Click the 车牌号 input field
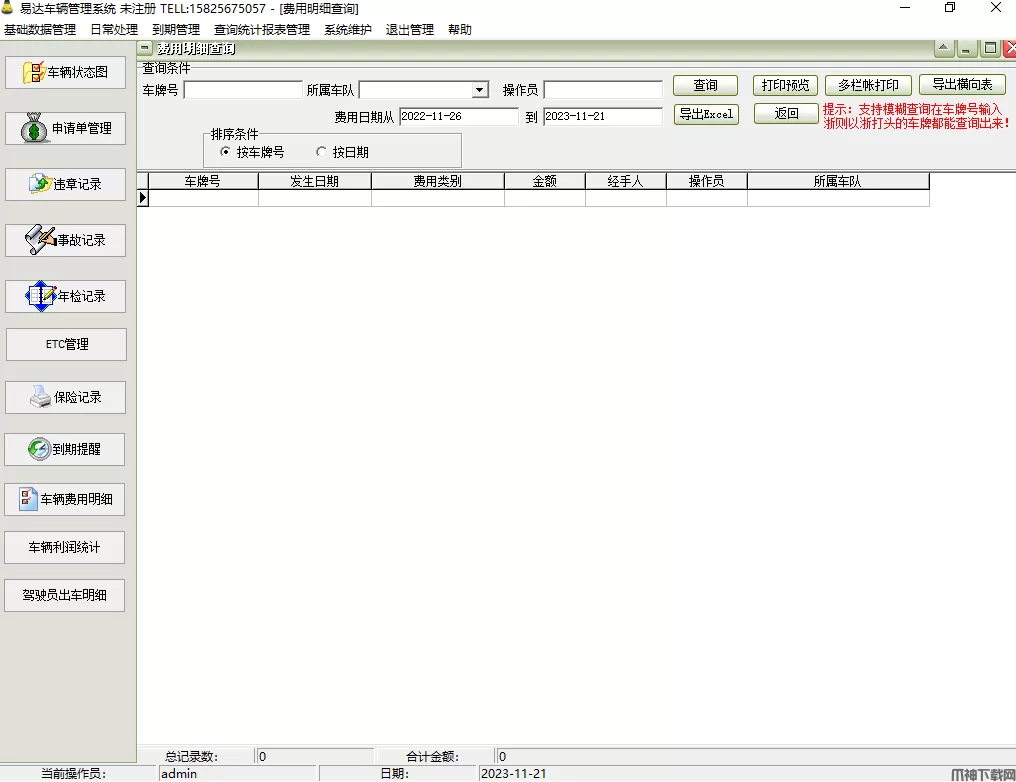Screen dimensions: 1016x782 pos(243,90)
